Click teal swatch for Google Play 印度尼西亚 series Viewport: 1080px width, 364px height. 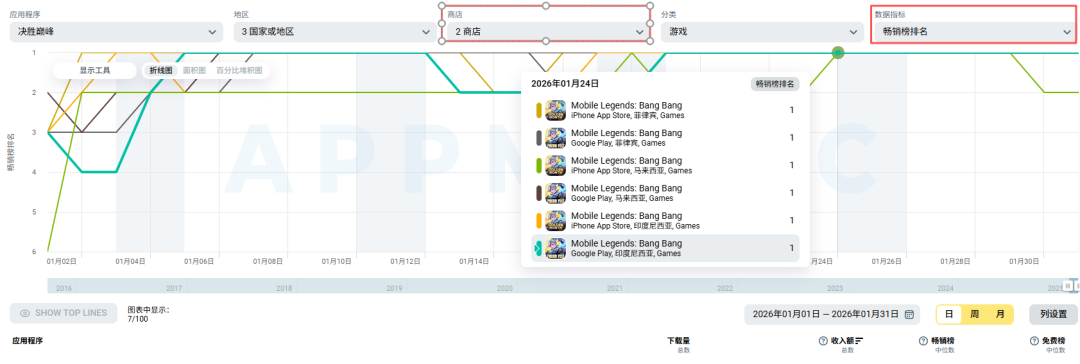tap(539, 248)
